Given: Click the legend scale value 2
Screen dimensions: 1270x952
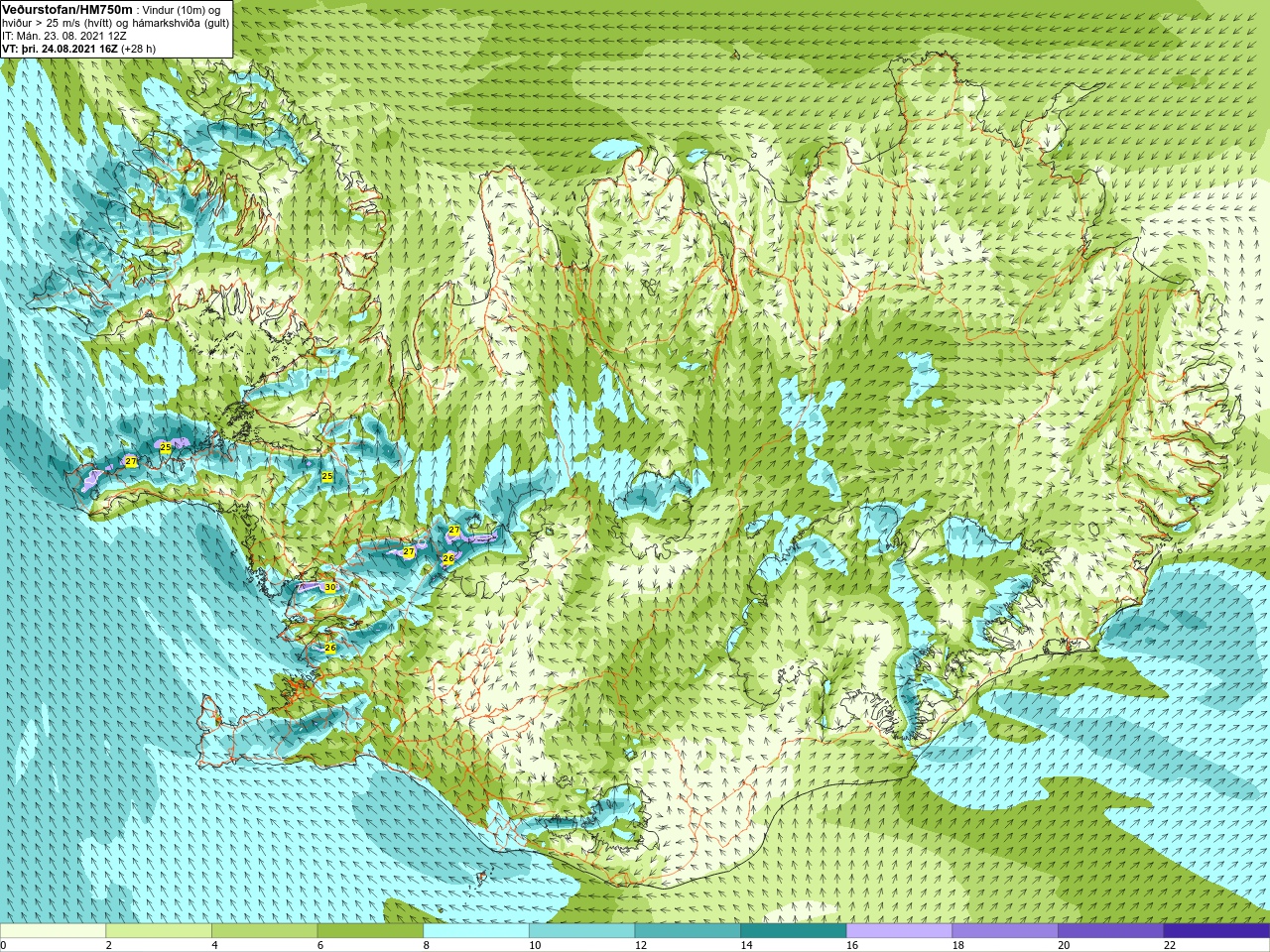Looking at the screenshot, I should 109,945.
